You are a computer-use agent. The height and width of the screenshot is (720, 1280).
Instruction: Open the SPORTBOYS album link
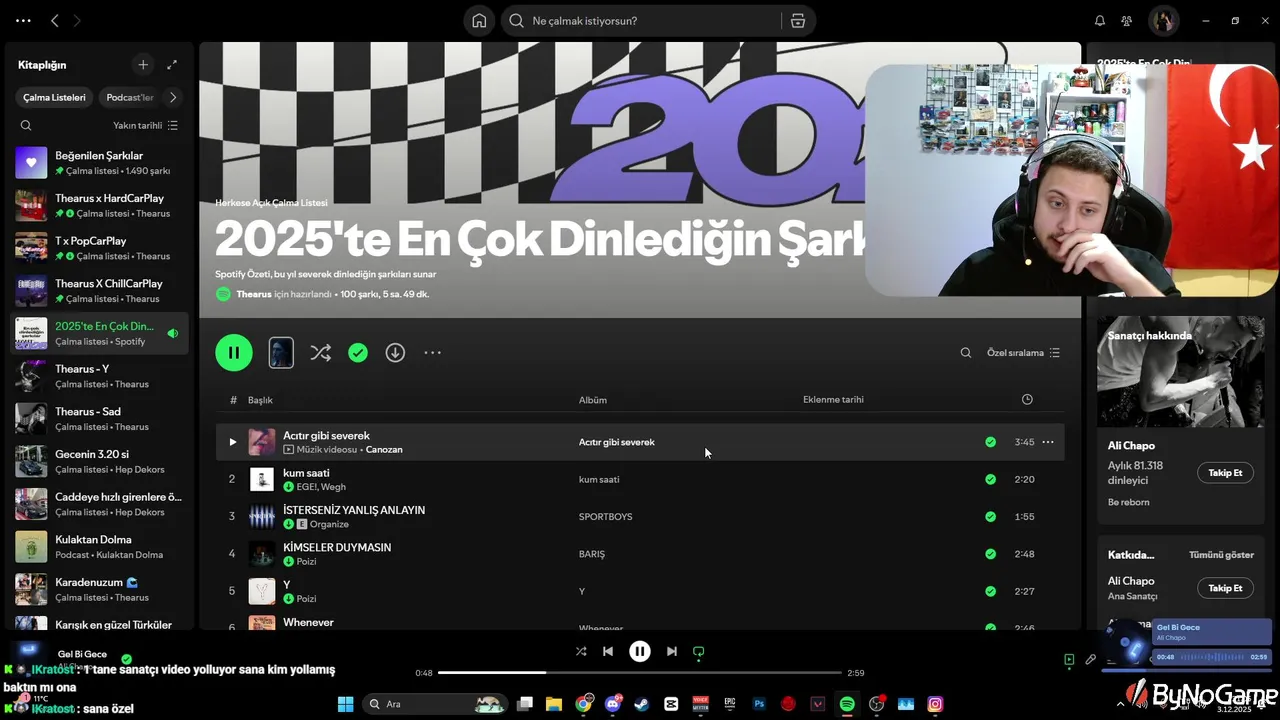tap(606, 517)
